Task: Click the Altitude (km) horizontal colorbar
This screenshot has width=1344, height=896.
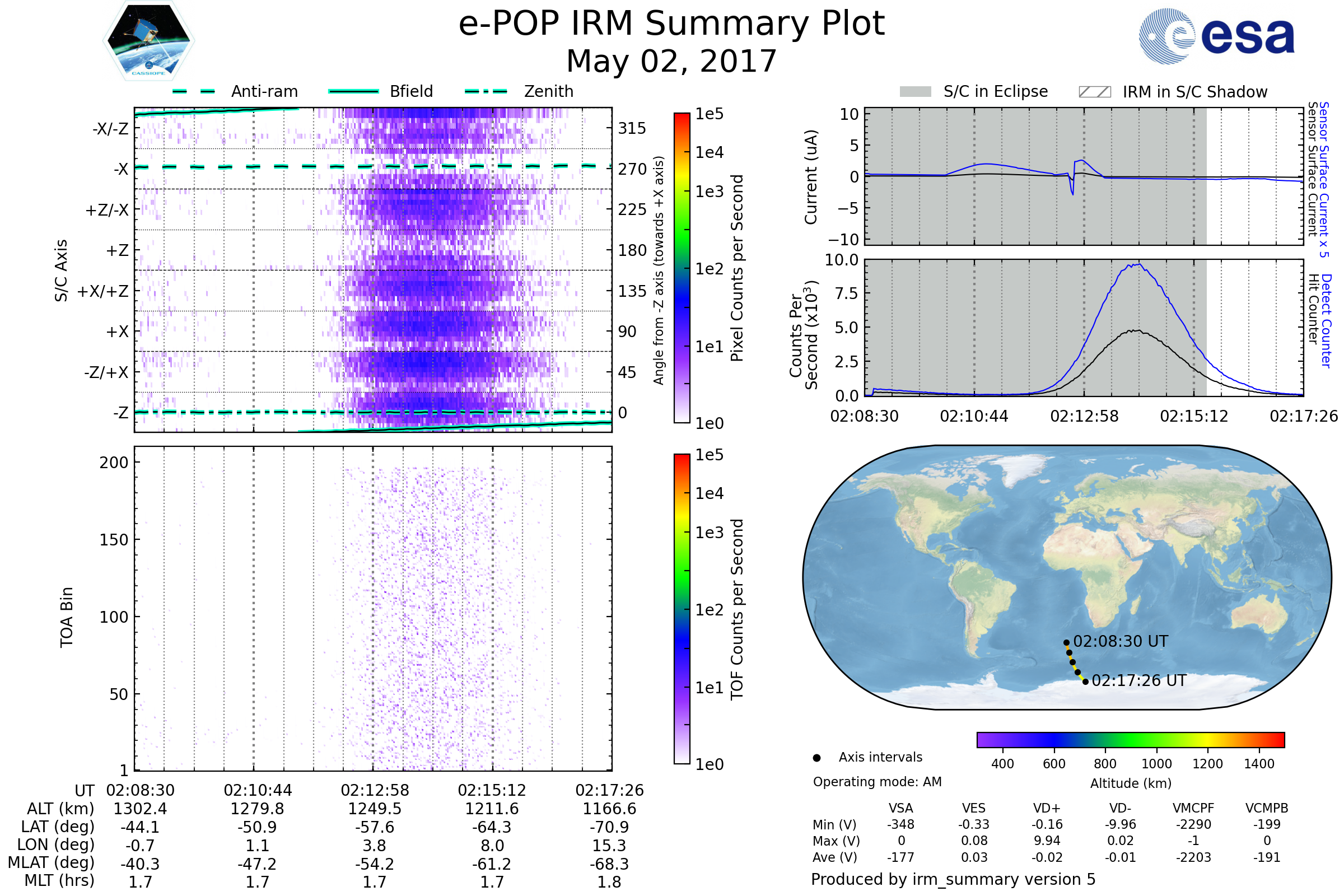Action: point(1130,739)
